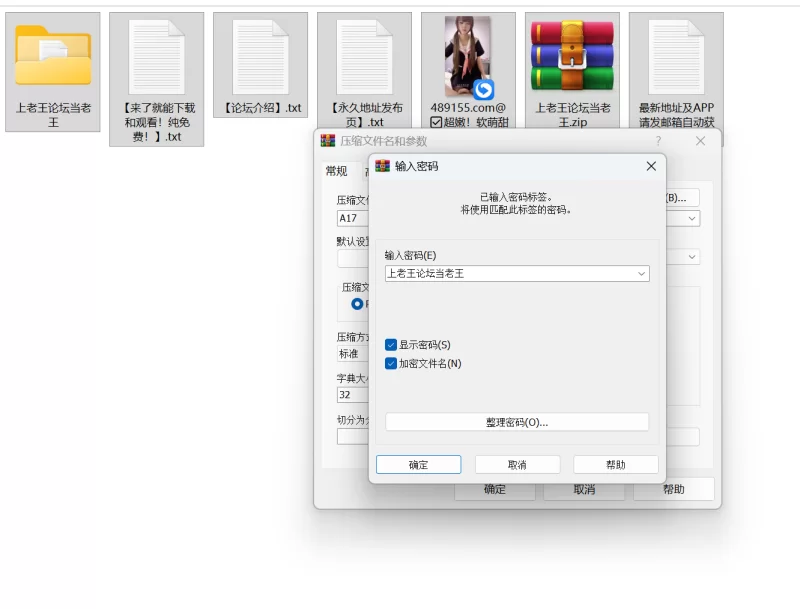Select the 【来了就能下载和观看！纯免费！】.txt file icon
Image resolution: width=800 pixels, height=609 pixels.
click(157, 57)
